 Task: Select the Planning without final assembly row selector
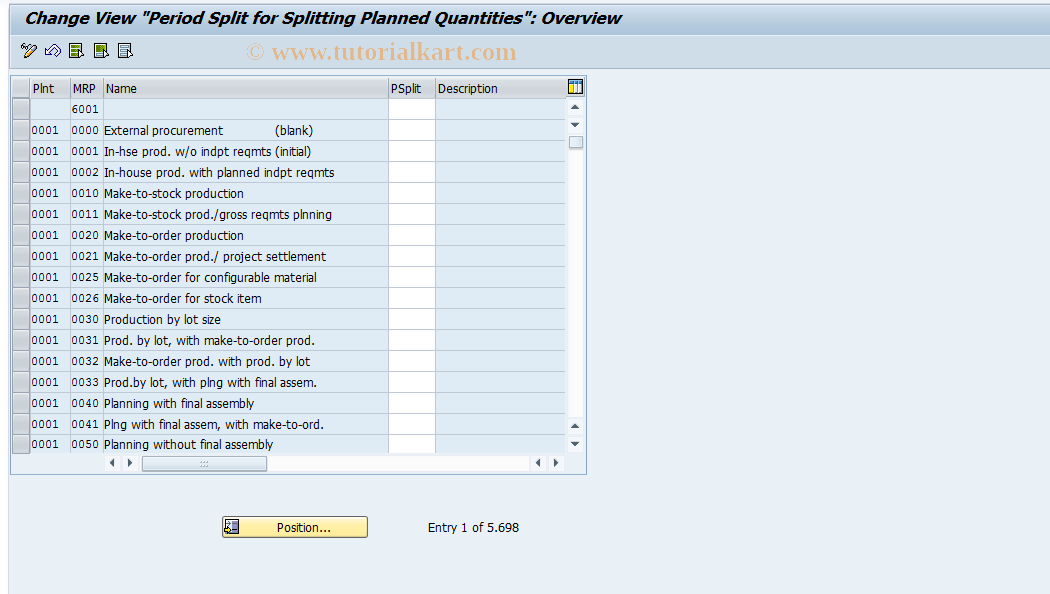click(21, 444)
